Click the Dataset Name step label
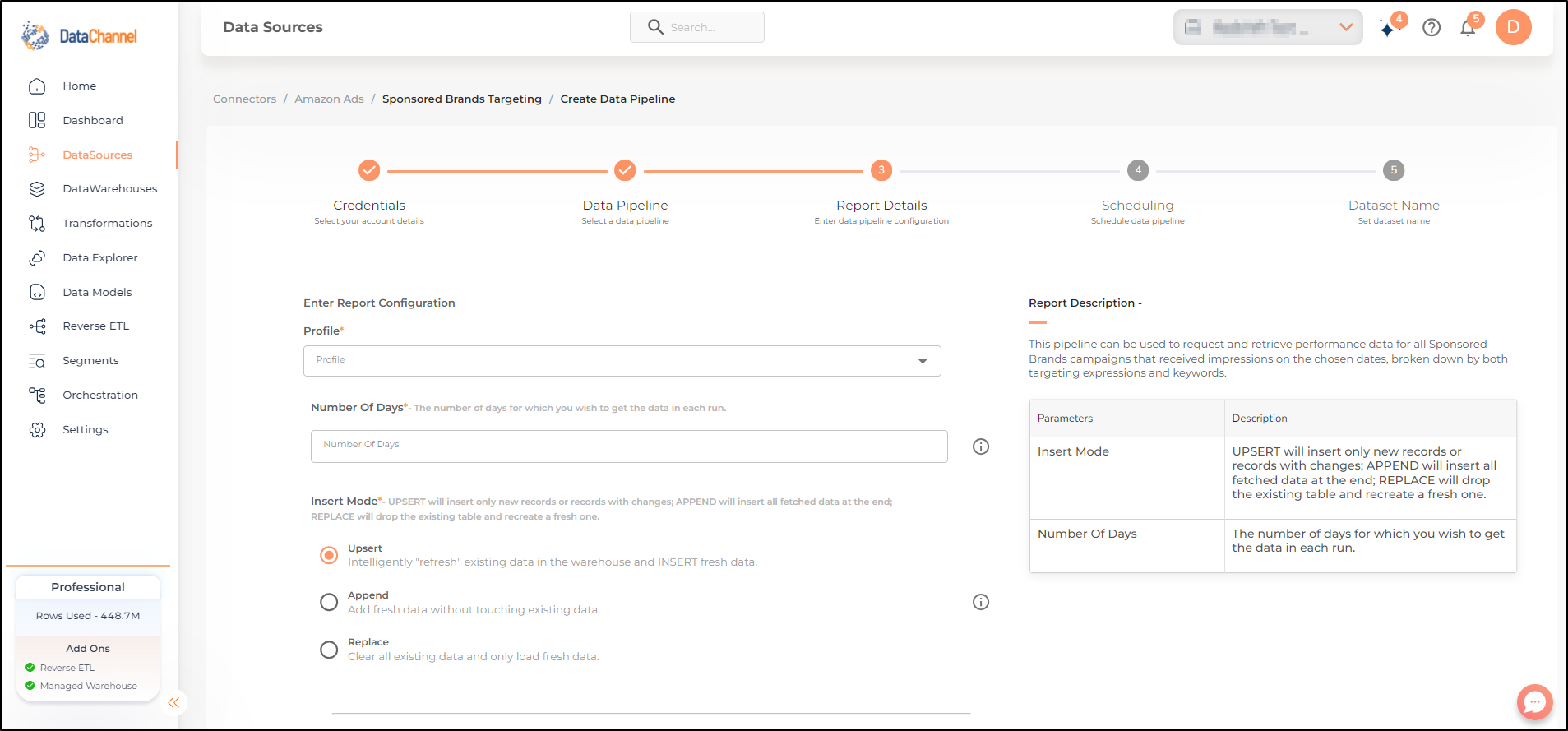Viewport: 1568px width, 731px height. click(x=1394, y=206)
